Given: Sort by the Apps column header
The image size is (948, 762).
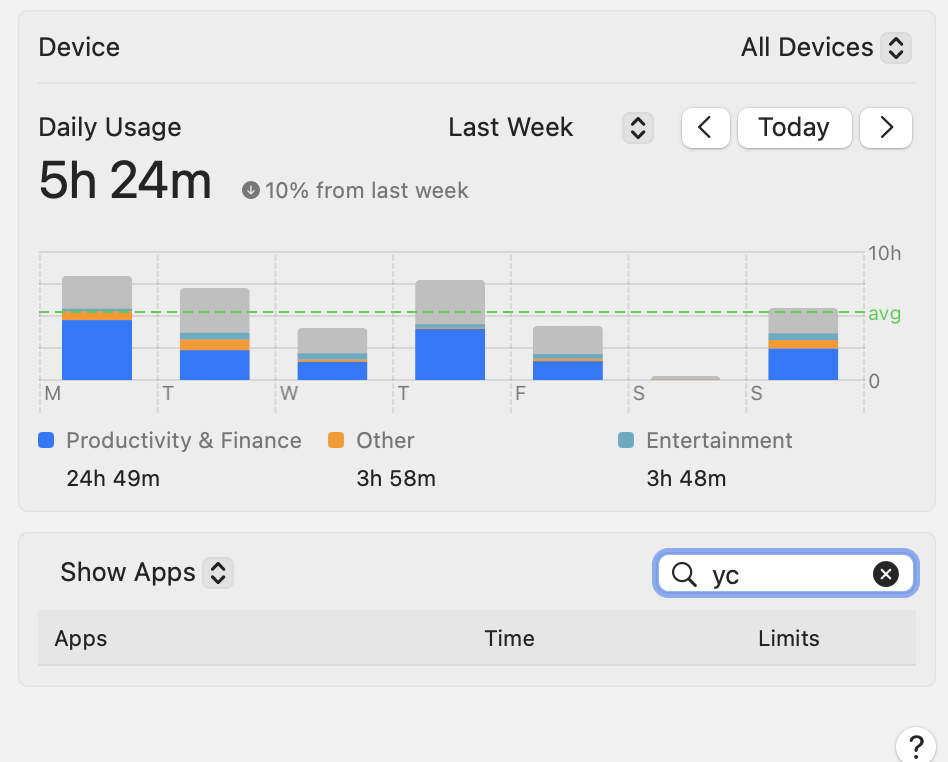Looking at the screenshot, I should (81, 638).
